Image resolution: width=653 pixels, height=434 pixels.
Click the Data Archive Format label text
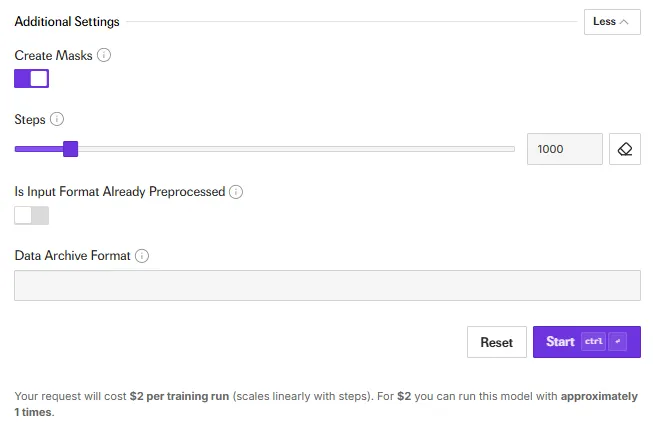[x=73, y=256]
